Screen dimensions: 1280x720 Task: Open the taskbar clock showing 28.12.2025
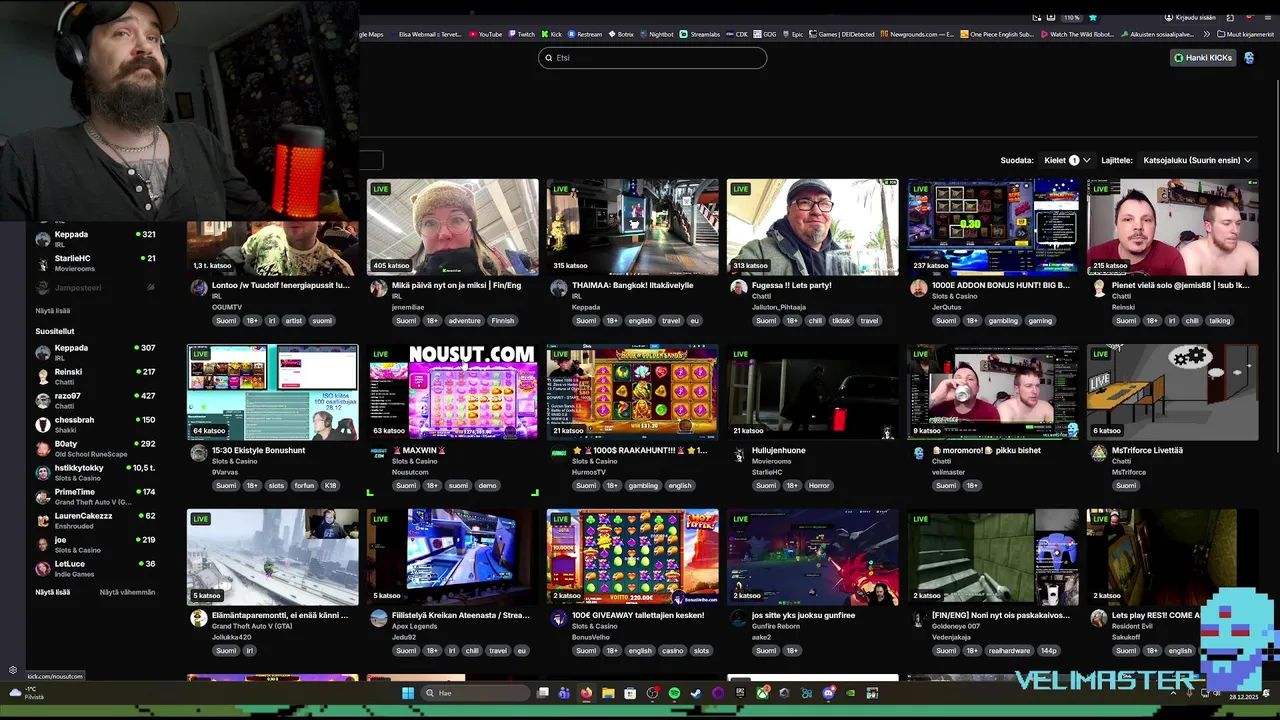tap(1243, 695)
